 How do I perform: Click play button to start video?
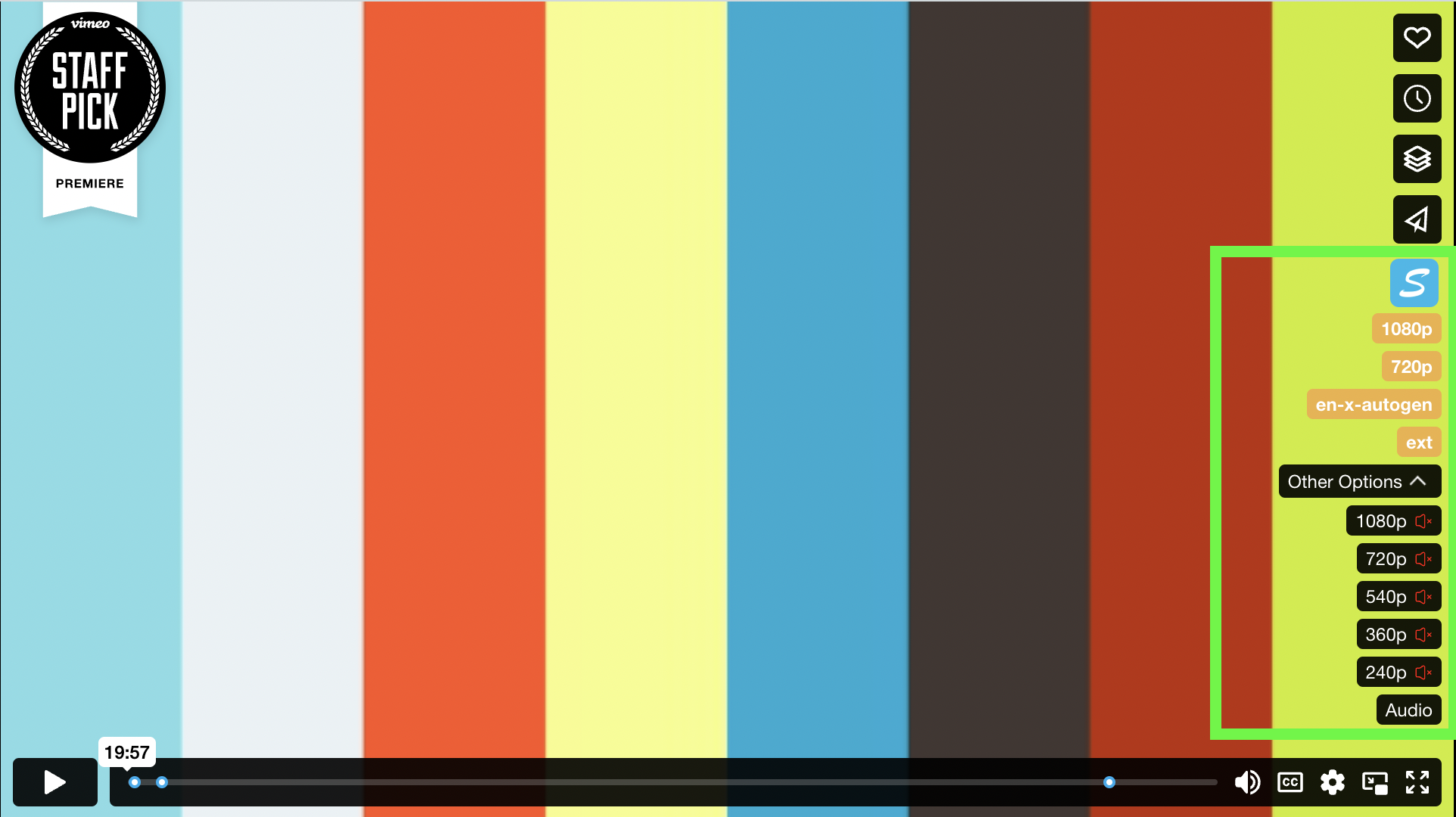pos(54,782)
